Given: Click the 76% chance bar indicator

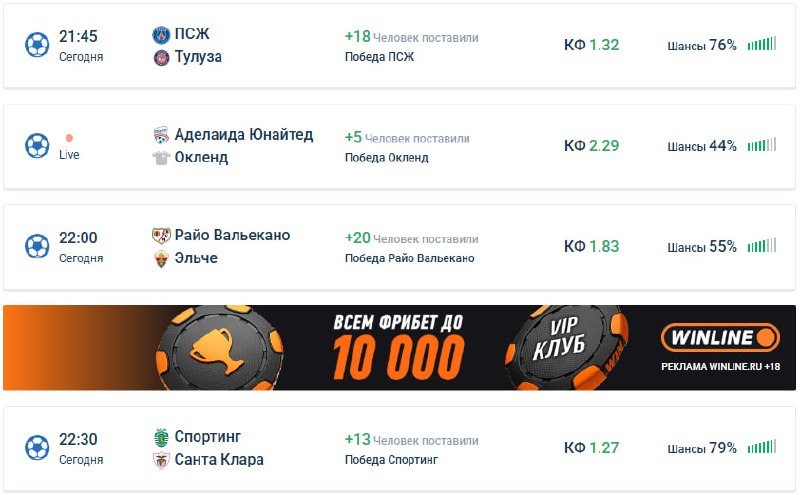Looking at the screenshot, I should coord(761,45).
